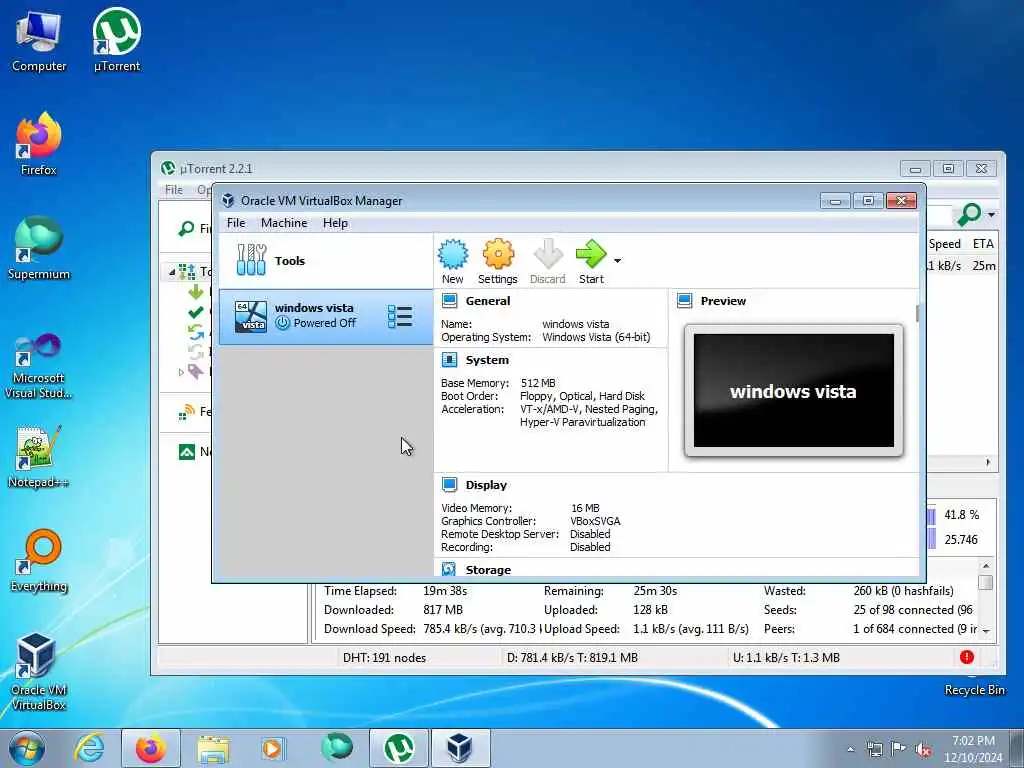Open the General section title link
1024x768 pixels.
[x=488, y=301]
